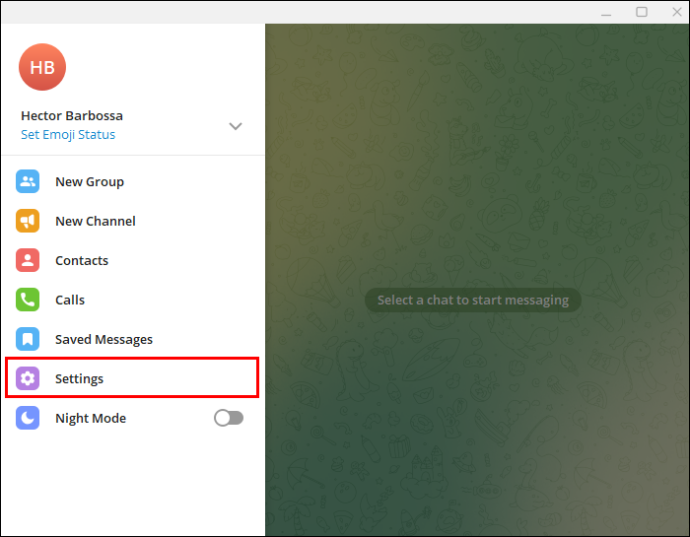Click the Hector Barbossa account name
The width and height of the screenshot is (690, 537).
coord(72,116)
